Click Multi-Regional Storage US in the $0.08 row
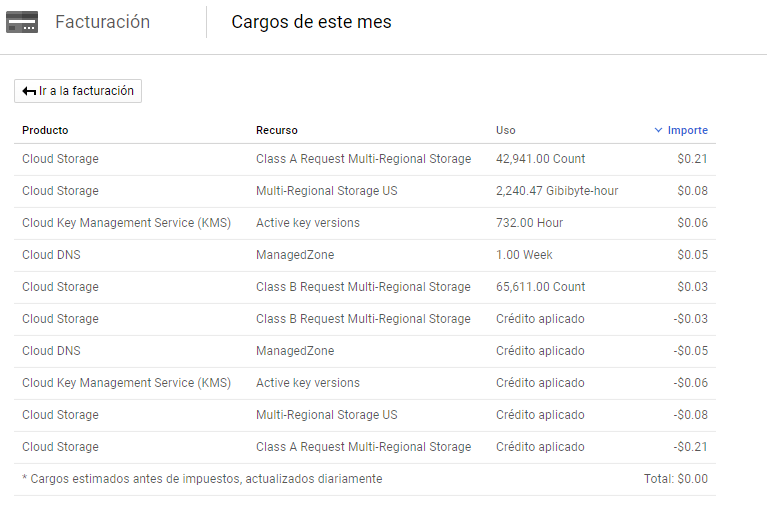The width and height of the screenshot is (767, 525). click(327, 191)
